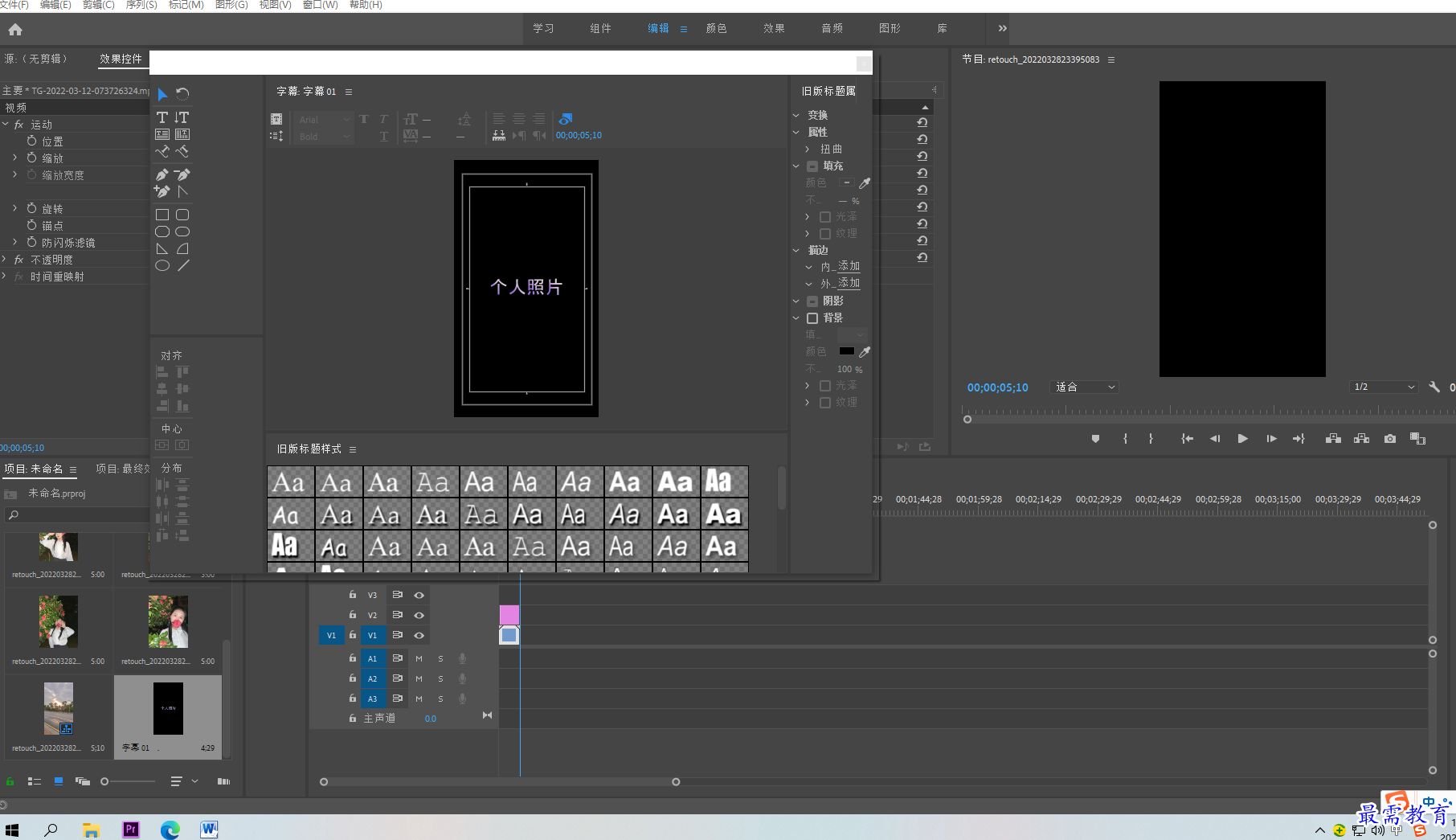This screenshot has height=840, width=1456.
Task: Switch to 效果 workspace tab
Action: (774, 29)
